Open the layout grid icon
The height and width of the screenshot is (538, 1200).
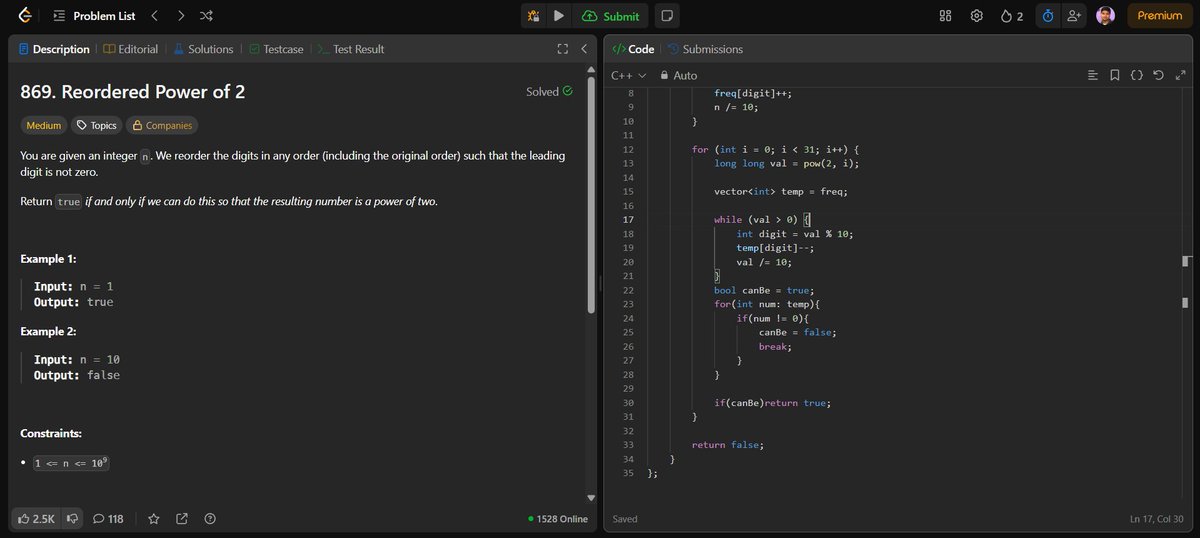coord(945,16)
